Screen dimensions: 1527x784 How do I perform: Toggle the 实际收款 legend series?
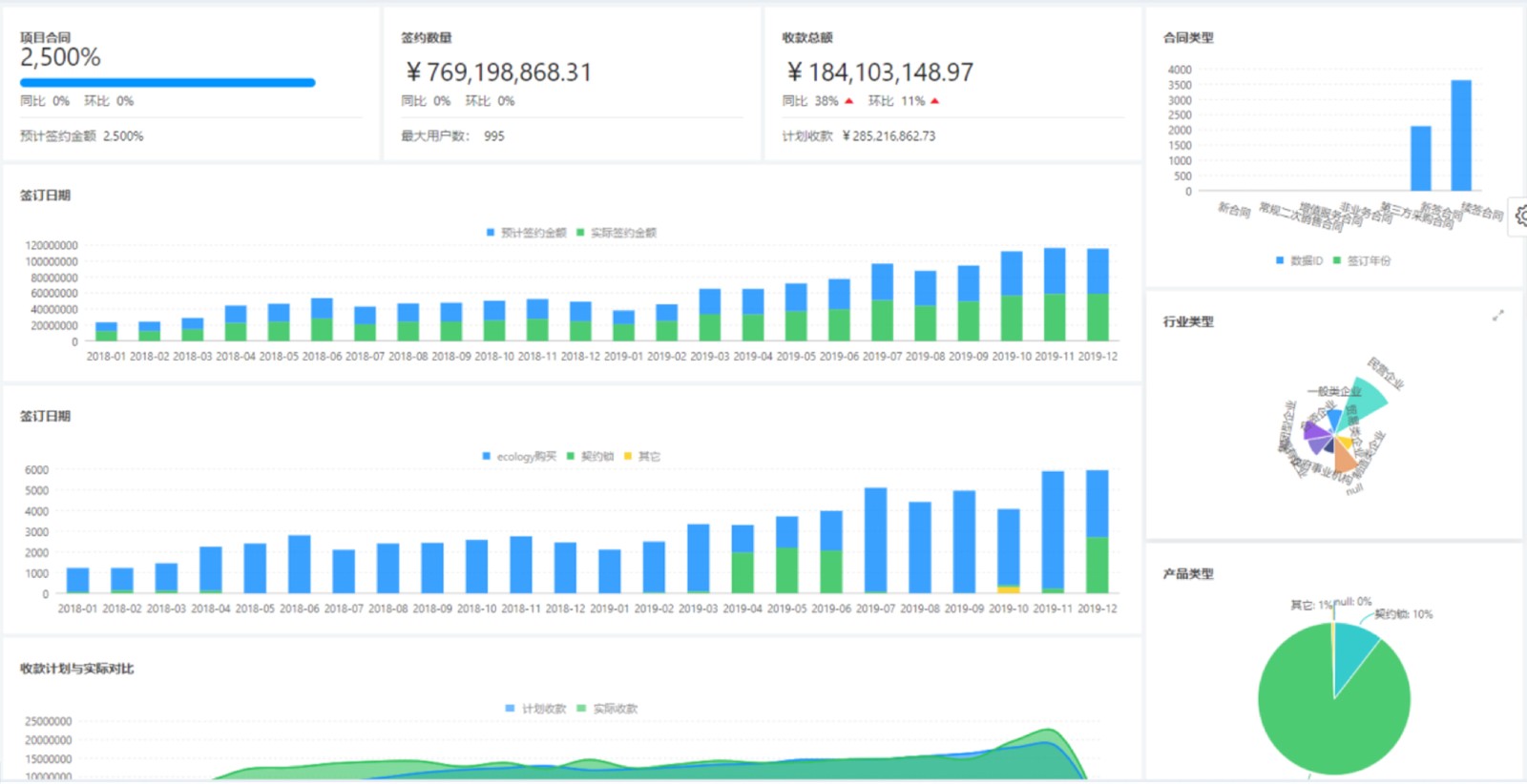click(x=607, y=708)
